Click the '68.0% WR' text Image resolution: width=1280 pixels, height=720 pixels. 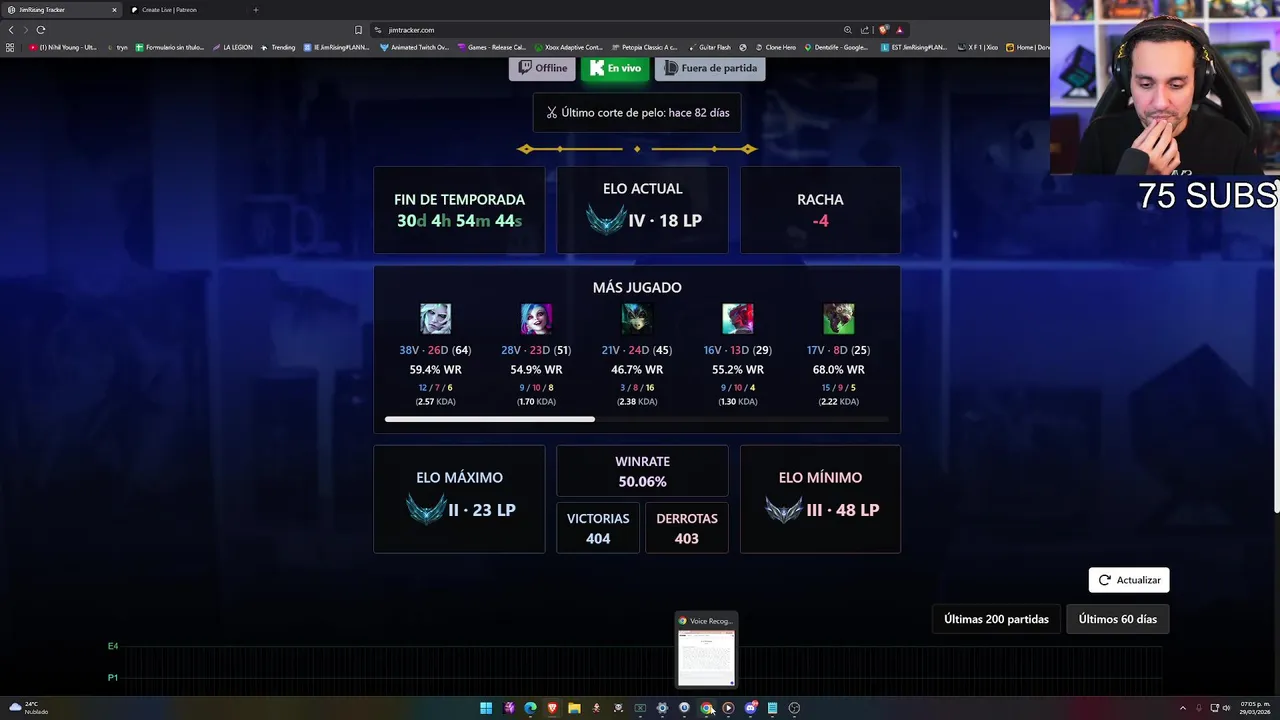pos(838,370)
